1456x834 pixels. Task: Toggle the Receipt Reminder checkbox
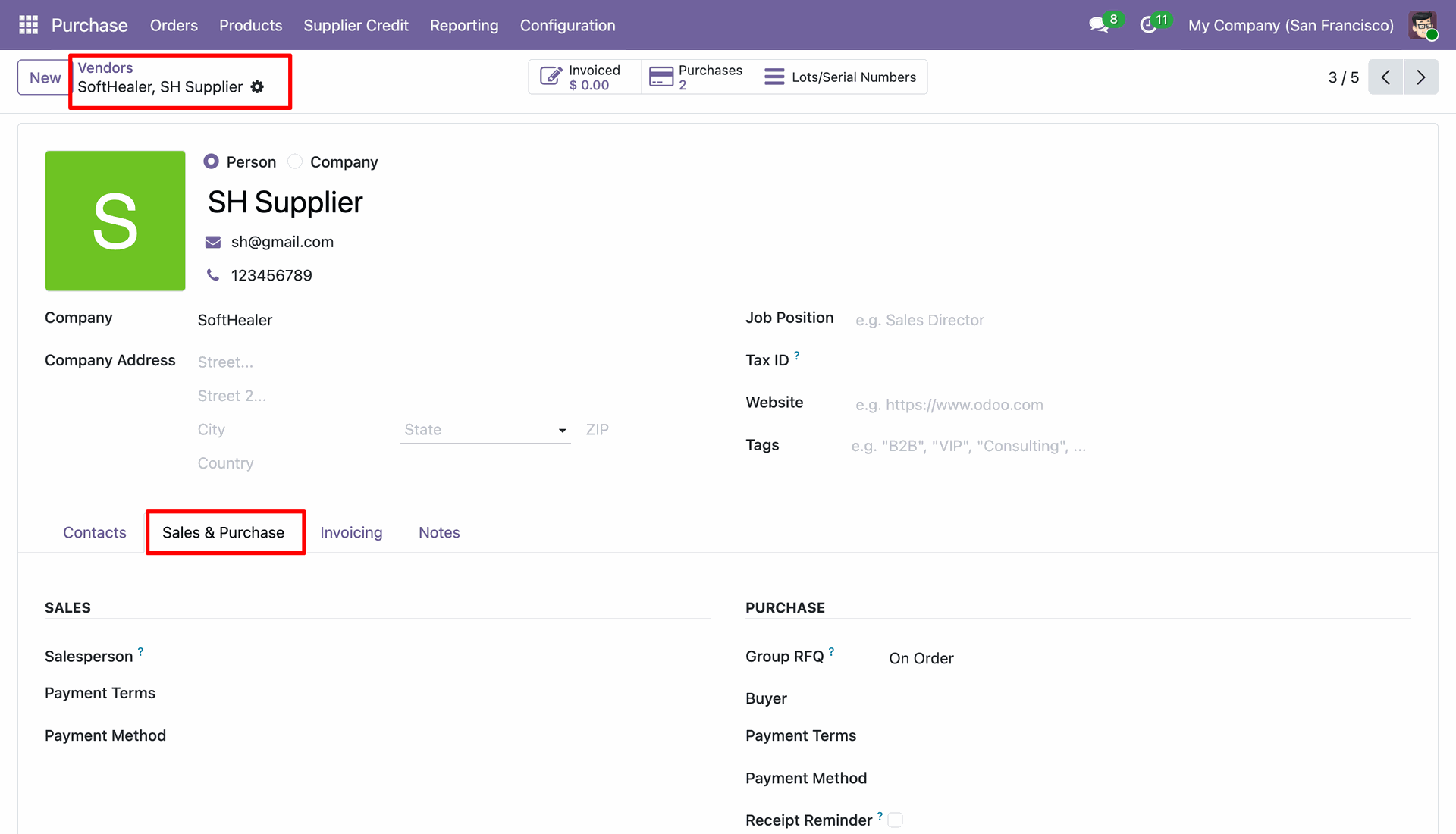point(896,820)
